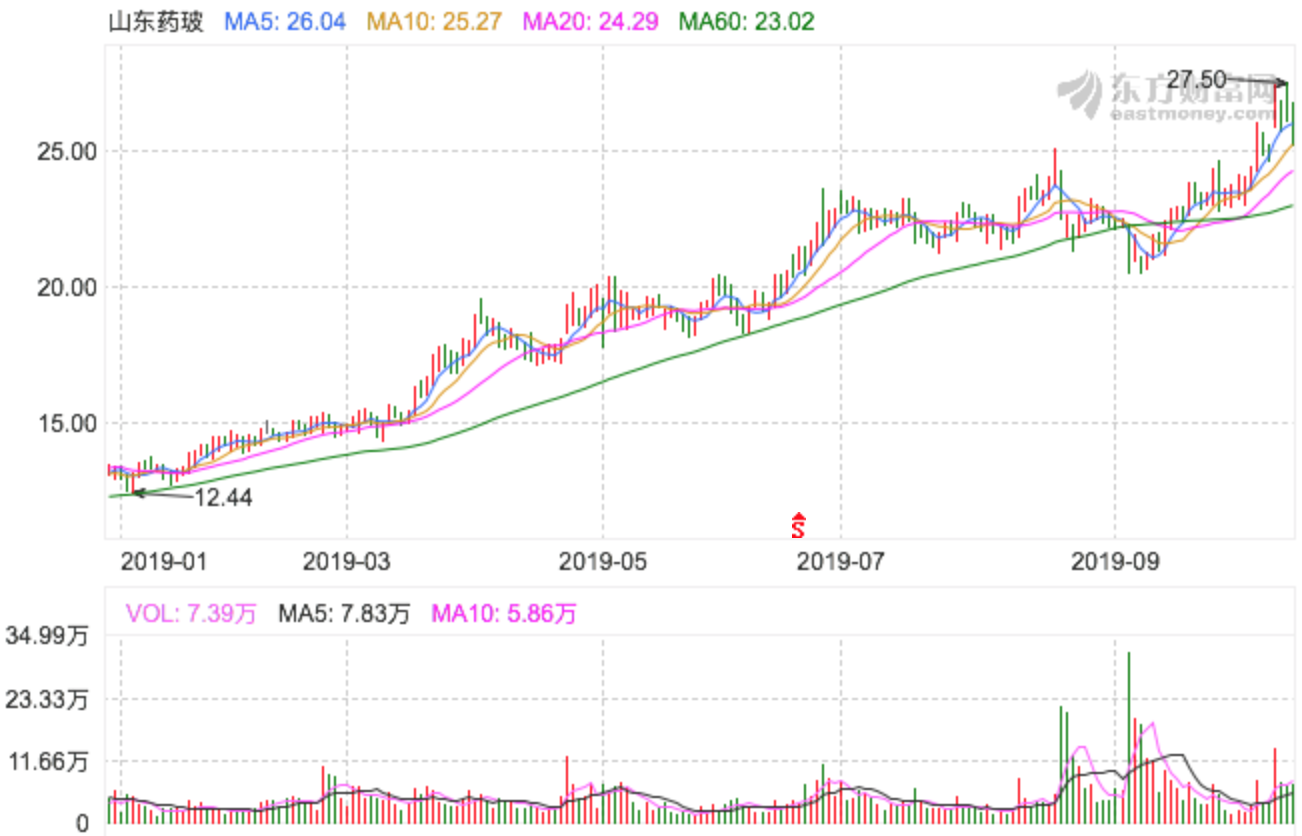Click the volume MA10: 5.86万 label
1302x836 pixels.
coord(503,614)
